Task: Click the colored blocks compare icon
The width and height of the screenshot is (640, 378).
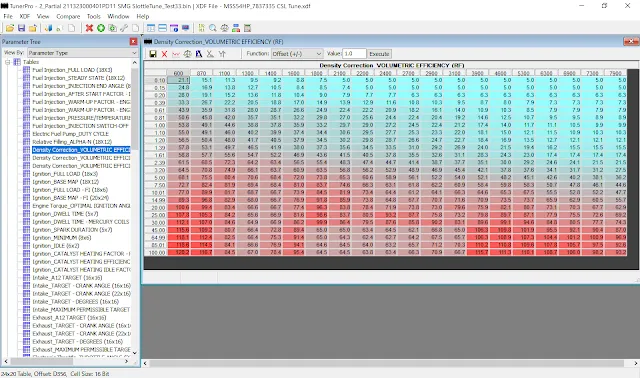Action: [x=236, y=28]
